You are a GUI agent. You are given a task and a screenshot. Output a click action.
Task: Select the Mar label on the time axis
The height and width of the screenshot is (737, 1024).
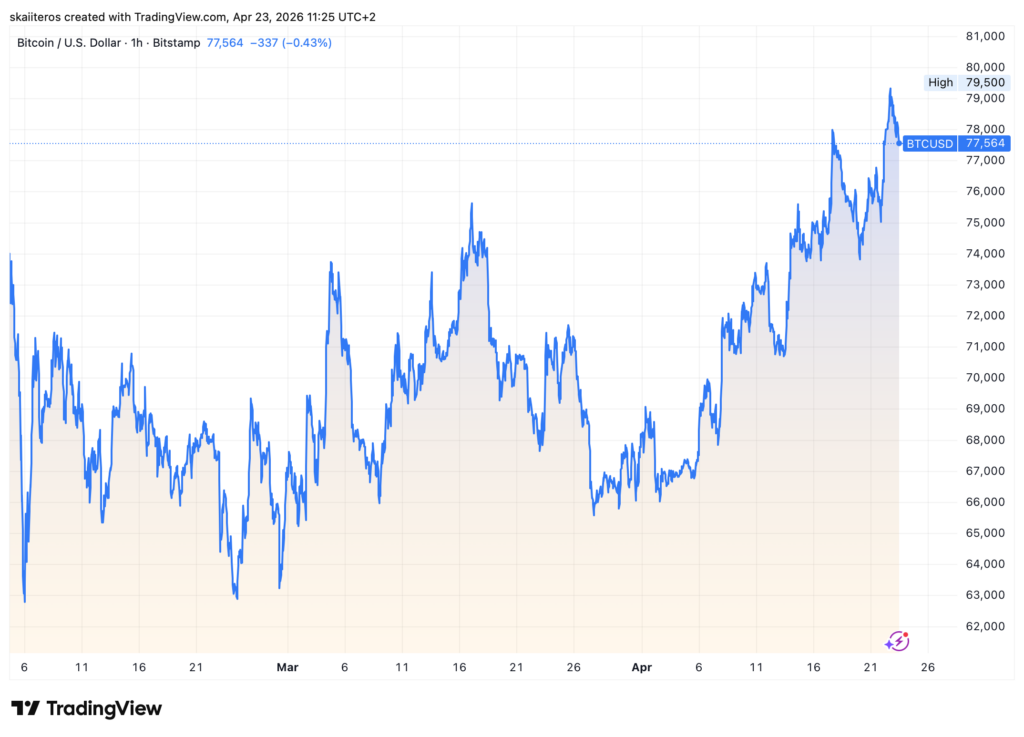pos(288,667)
